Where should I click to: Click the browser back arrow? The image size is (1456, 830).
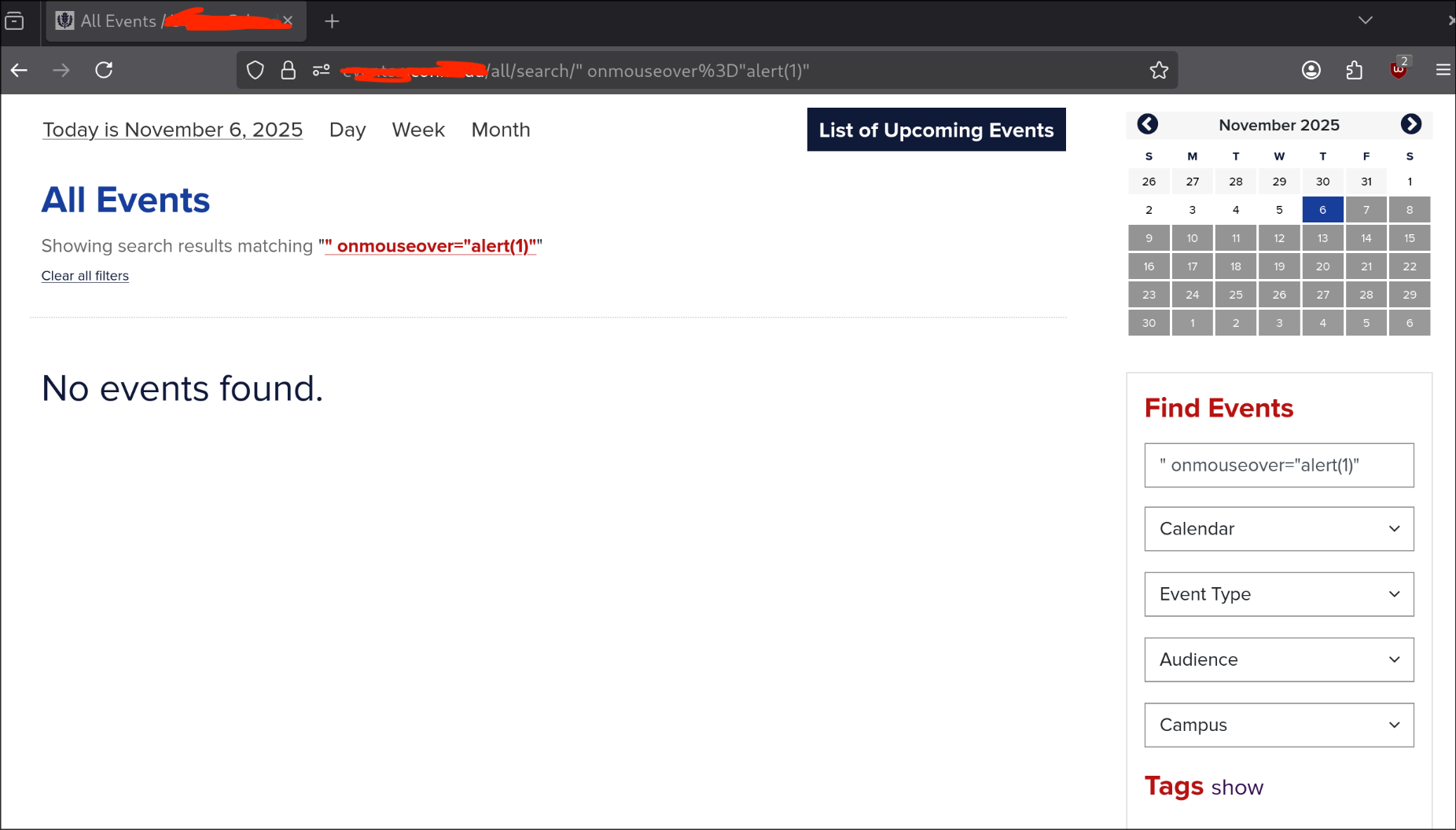pyautogui.click(x=20, y=71)
